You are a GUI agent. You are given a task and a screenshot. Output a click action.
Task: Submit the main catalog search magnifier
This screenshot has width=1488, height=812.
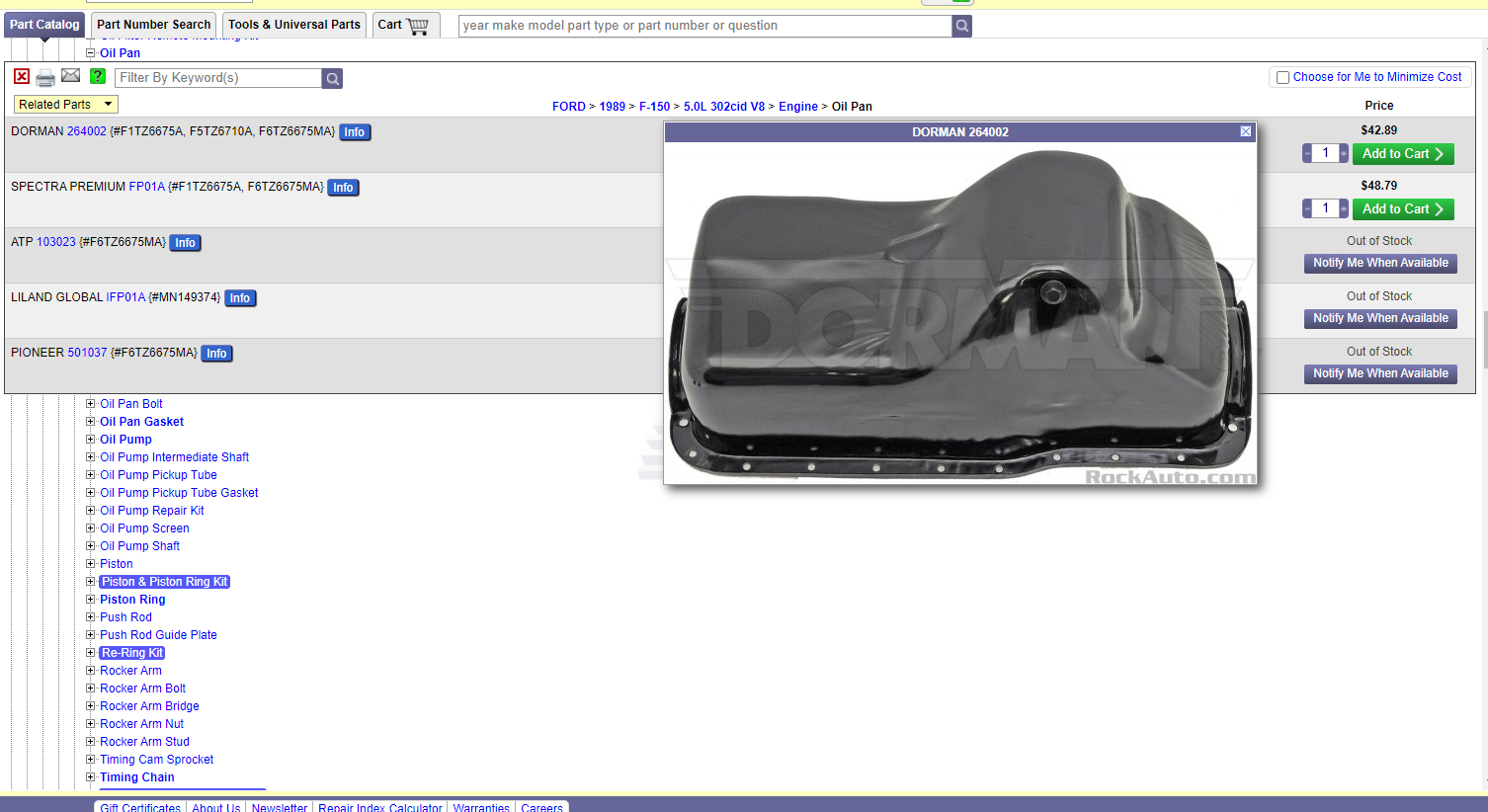click(962, 26)
